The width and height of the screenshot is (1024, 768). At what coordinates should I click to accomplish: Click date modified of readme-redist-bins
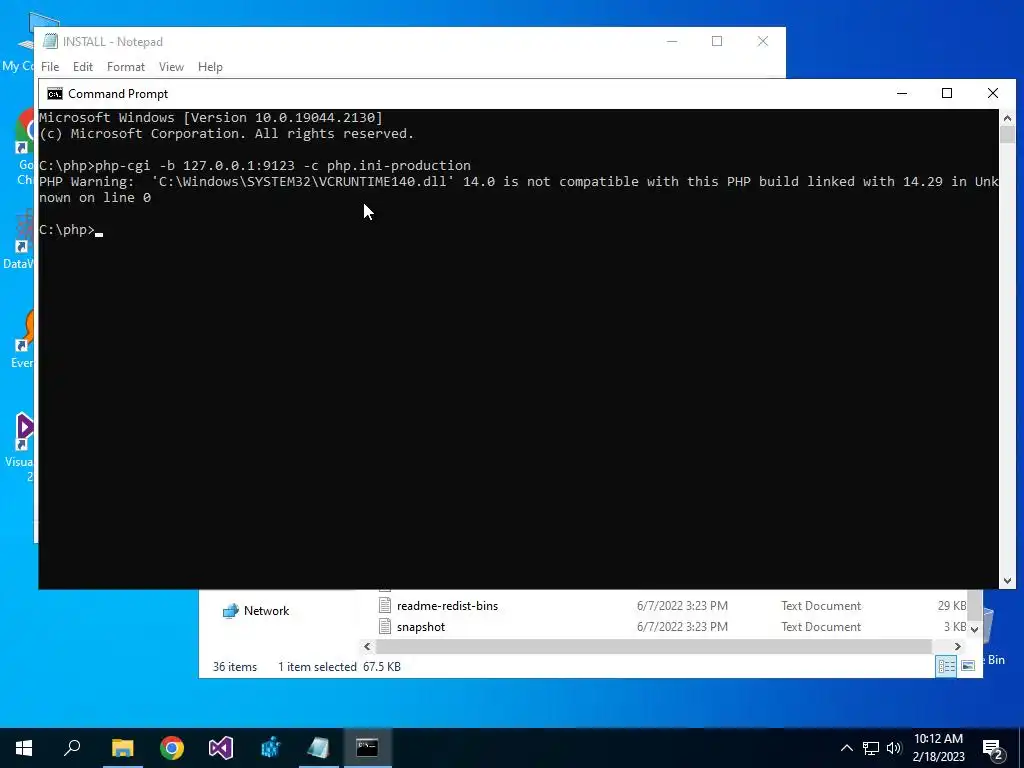click(682, 606)
